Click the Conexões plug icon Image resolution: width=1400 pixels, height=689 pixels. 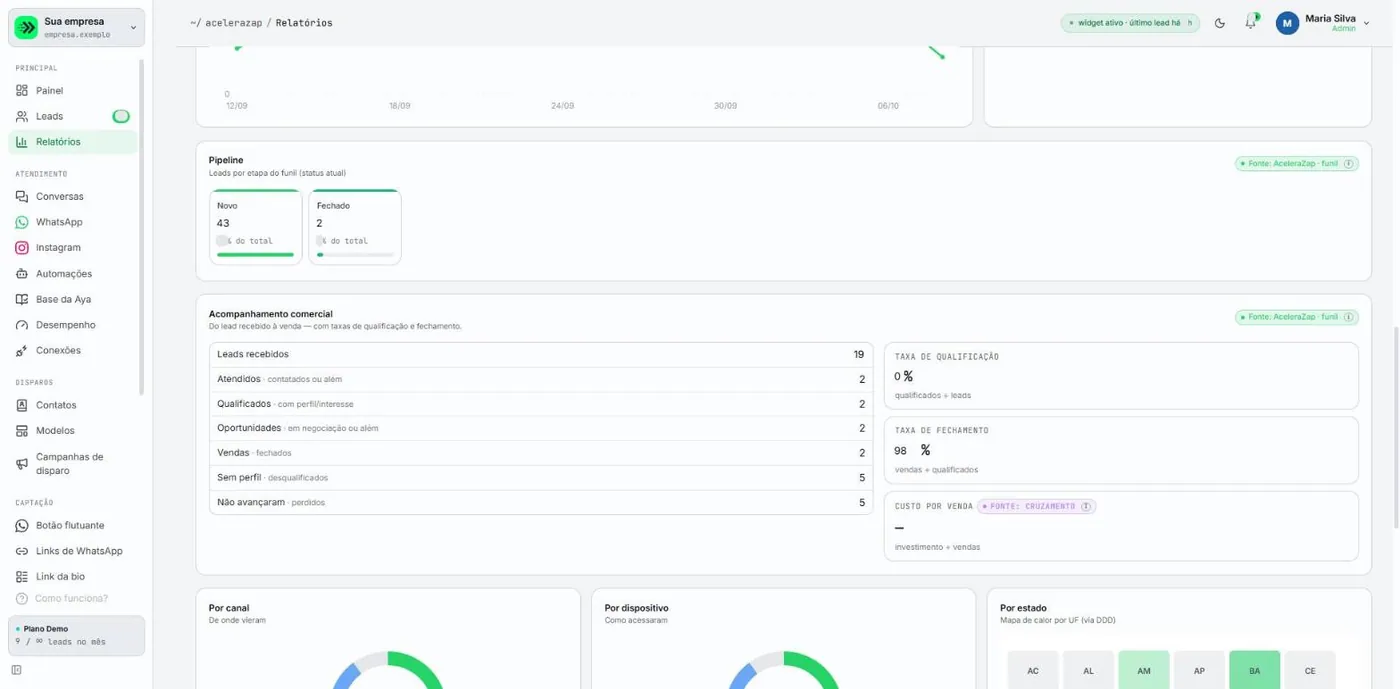pyautogui.click(x=22, y=351)
